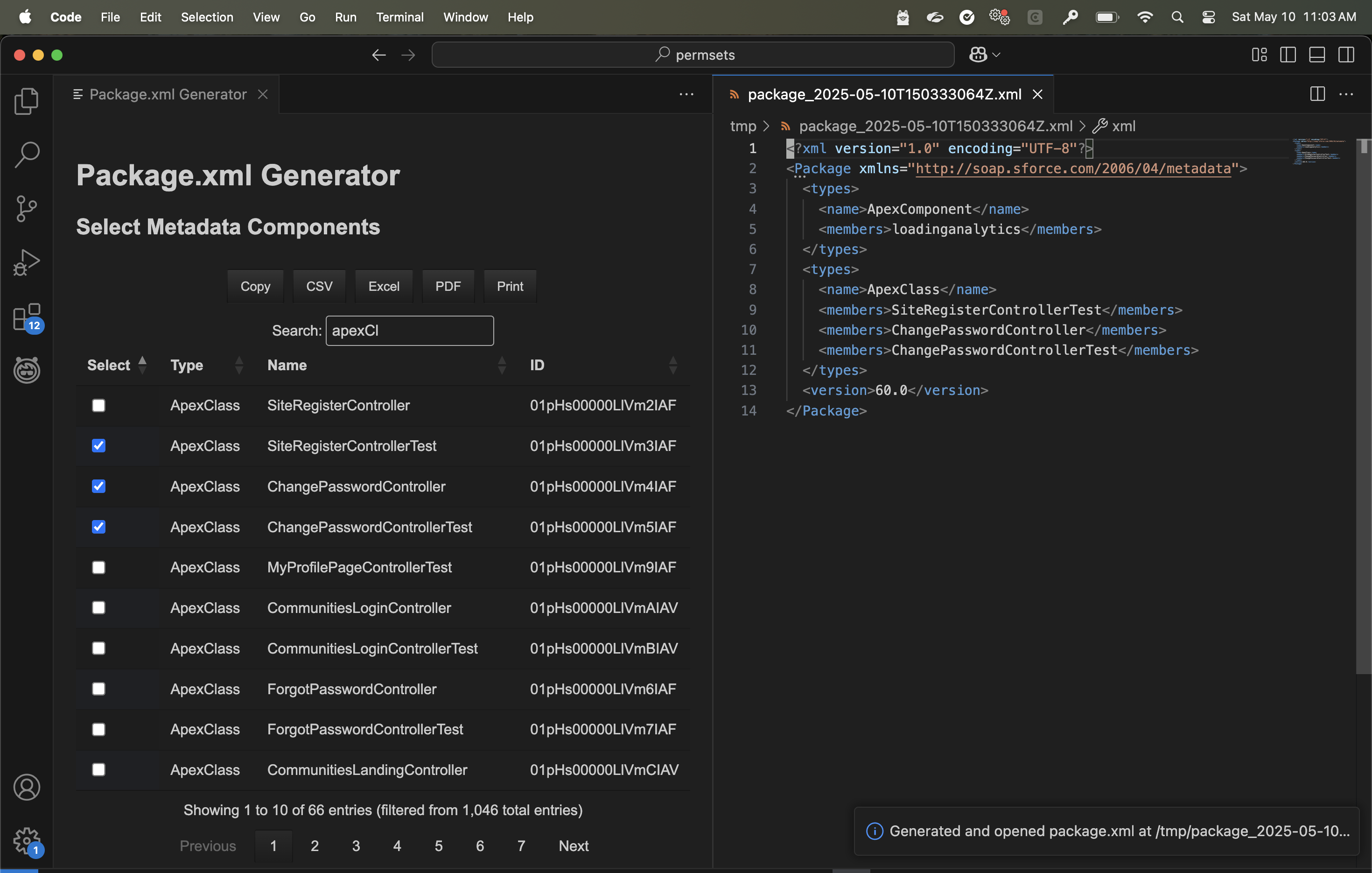Click the key icon in menu bar

coord(1070,17)
